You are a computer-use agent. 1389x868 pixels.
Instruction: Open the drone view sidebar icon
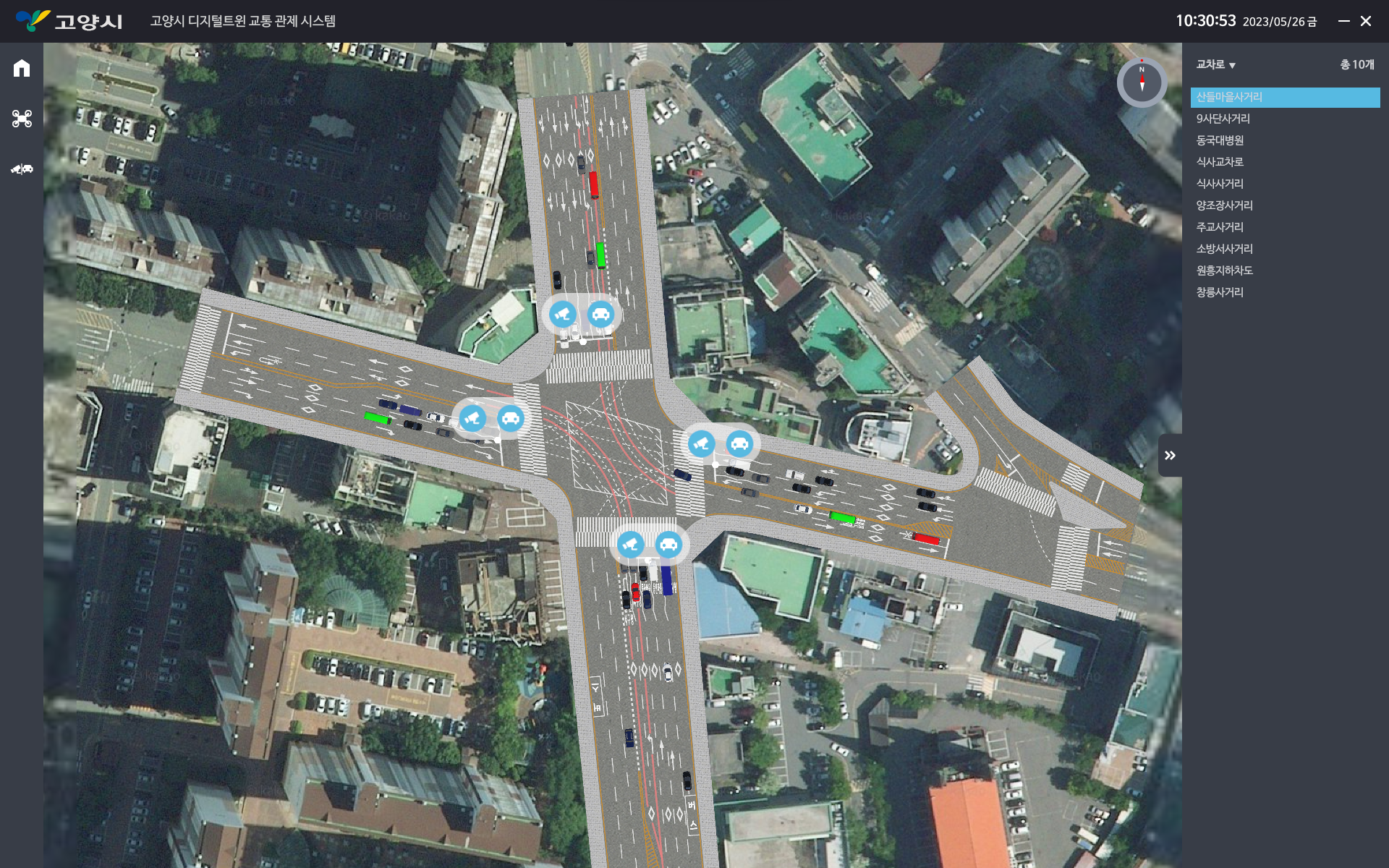coord(22,119)
